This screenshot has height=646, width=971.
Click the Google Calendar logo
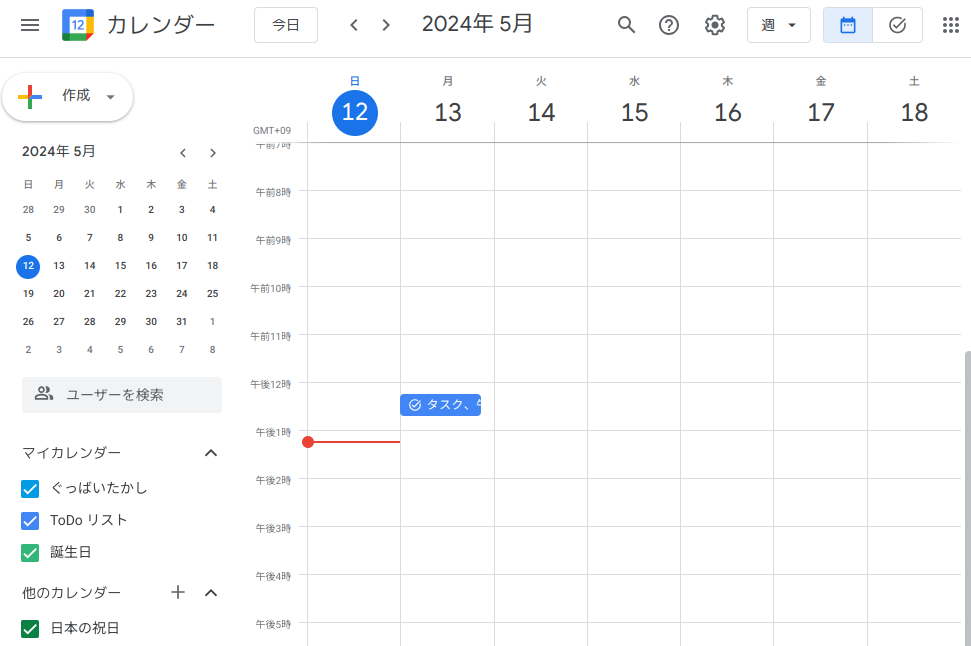pyautogui.click(x=78, y=25)
